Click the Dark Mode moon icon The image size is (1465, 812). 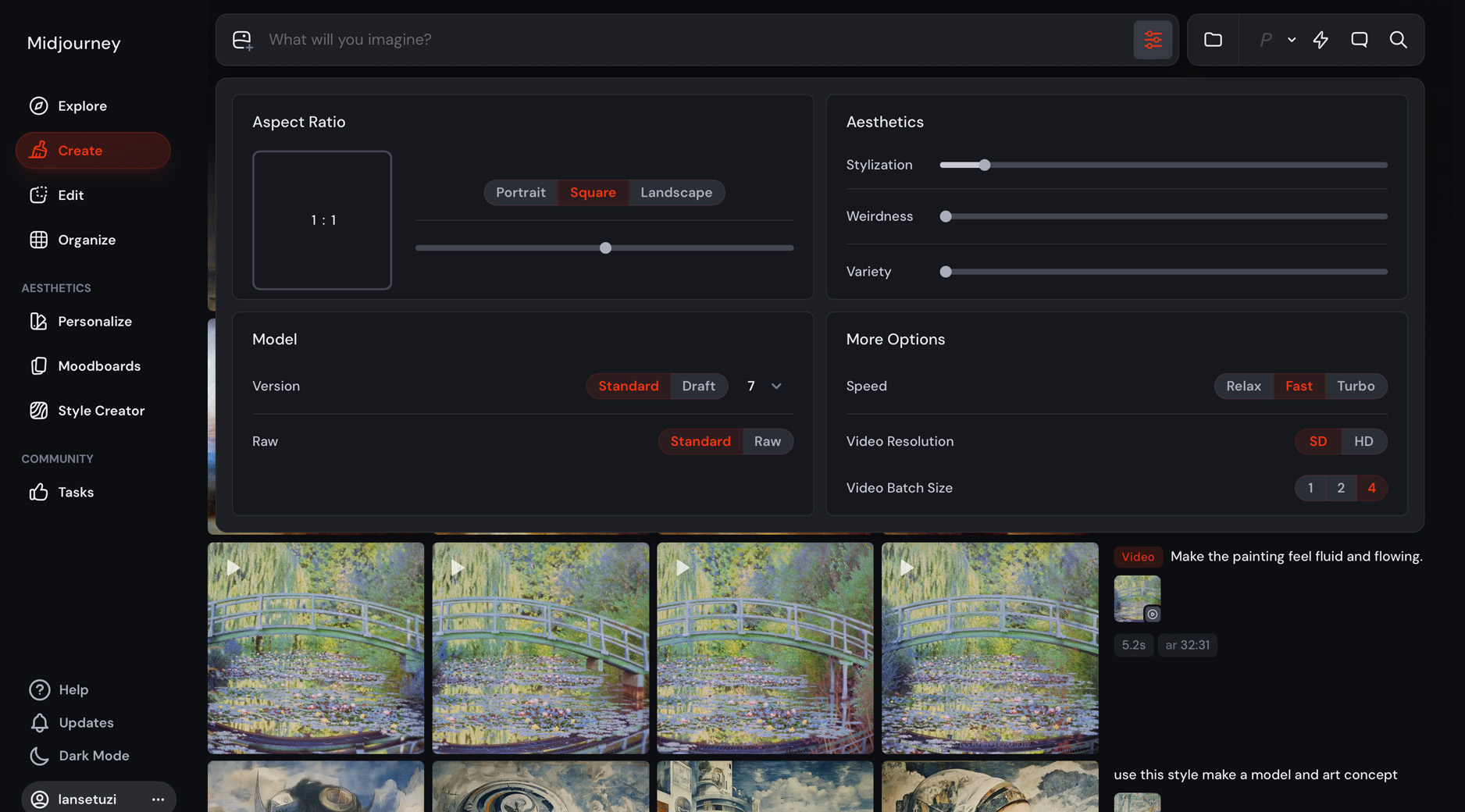pos(39,756)
